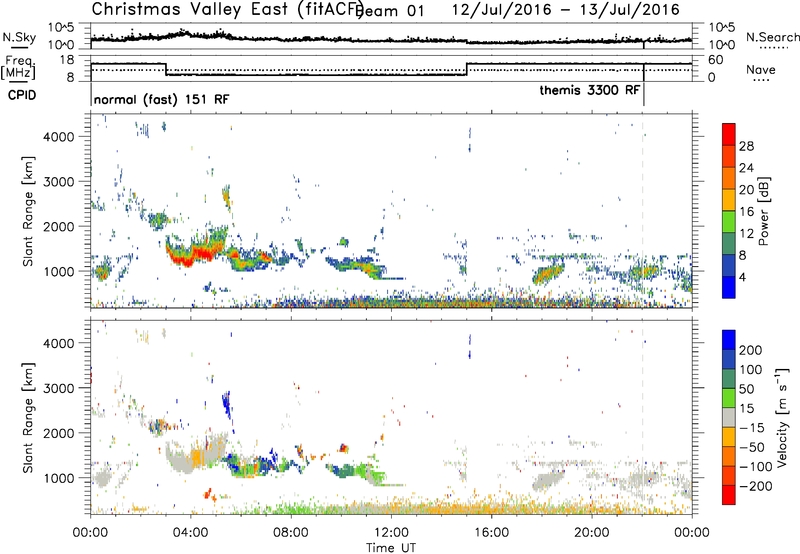Click dark green Power segment between 8 and 12
The width and height of the screenshot is (800, 554).
729,244
